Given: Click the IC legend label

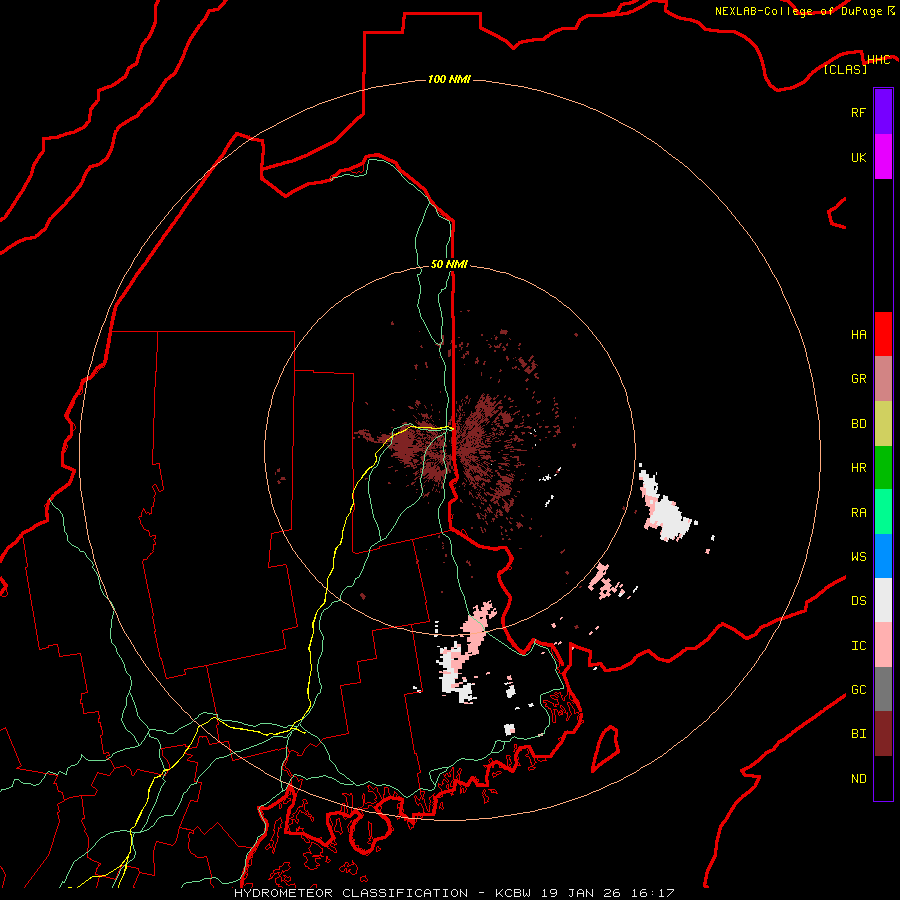Looking at the screenshot, I should click(858, 646).
